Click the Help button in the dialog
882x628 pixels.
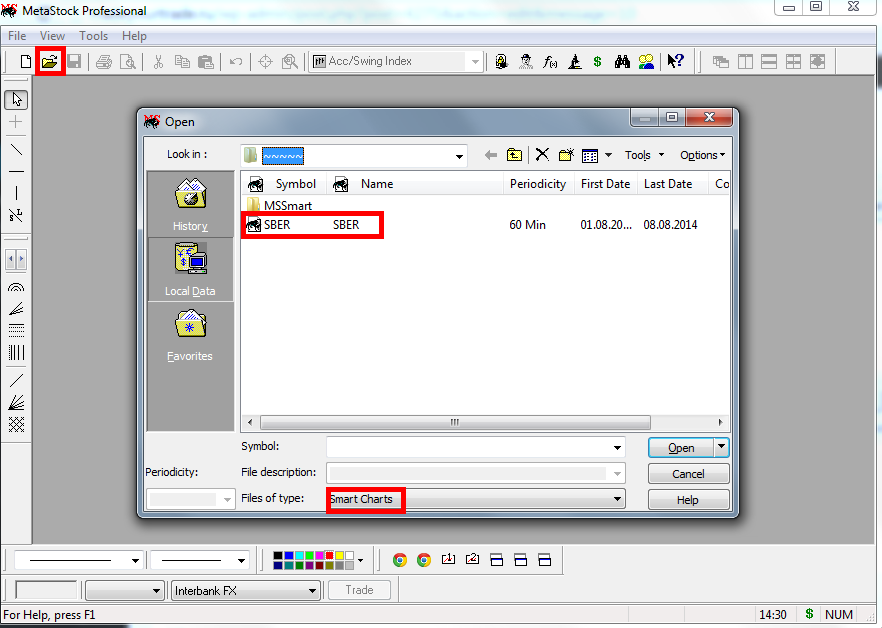688,500
